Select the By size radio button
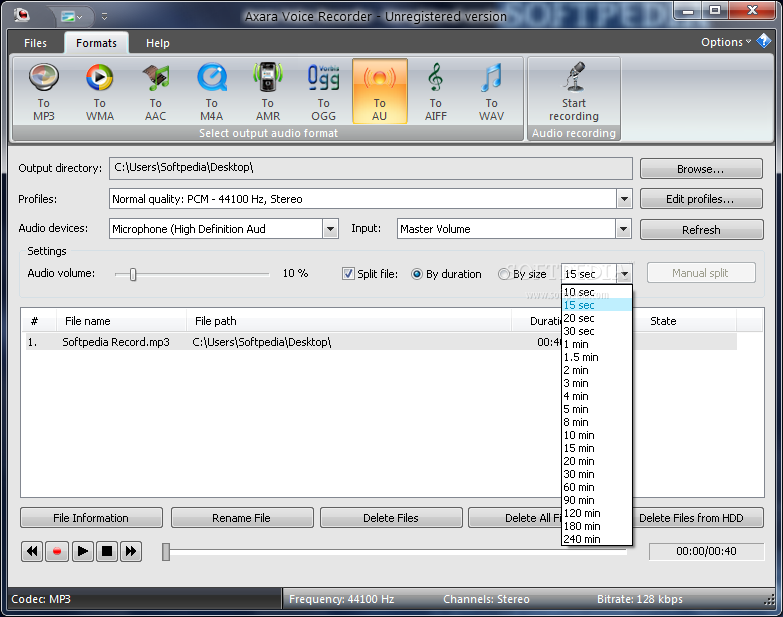 pos(504,274)
